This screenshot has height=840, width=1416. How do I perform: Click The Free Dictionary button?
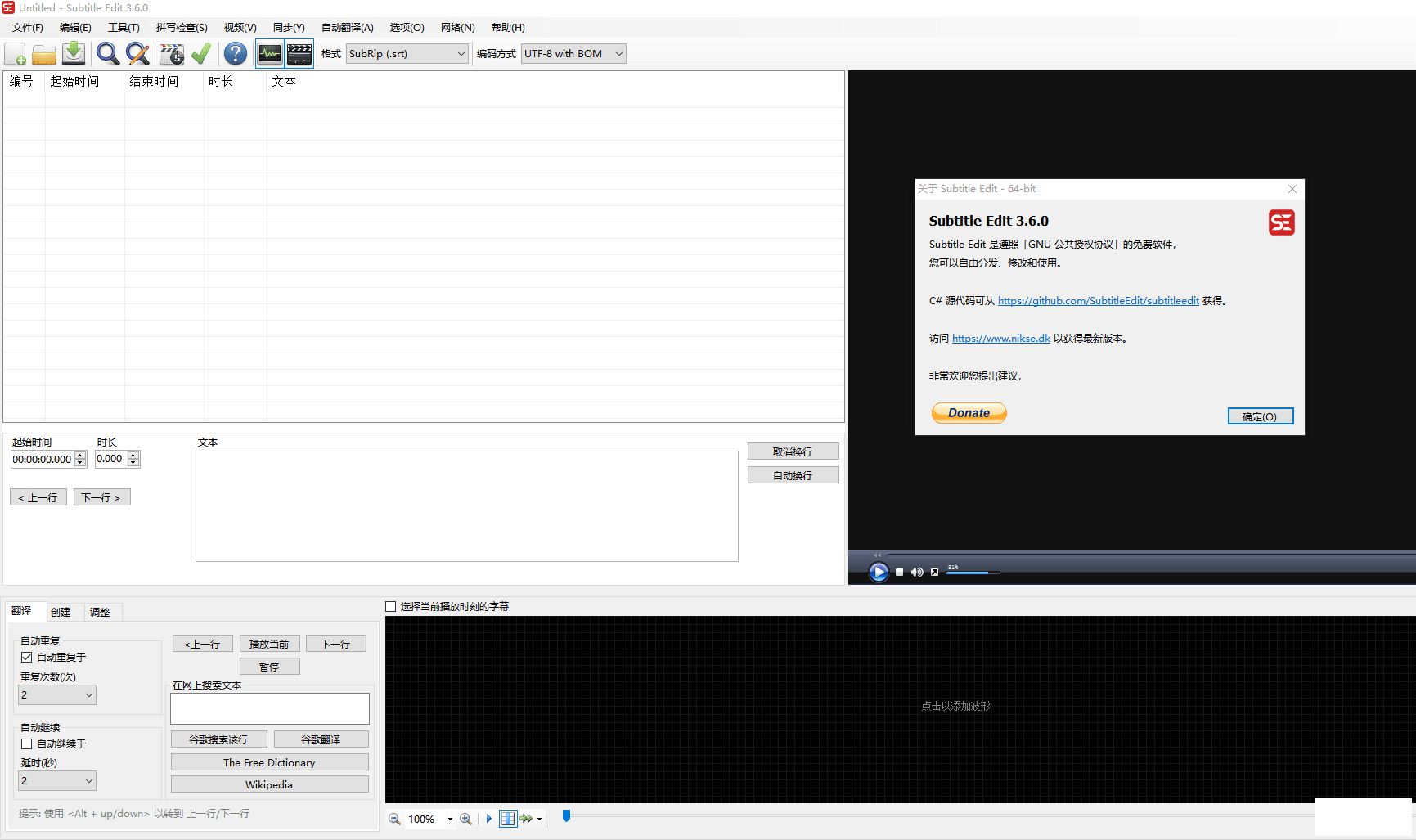(x=269, y=762)
